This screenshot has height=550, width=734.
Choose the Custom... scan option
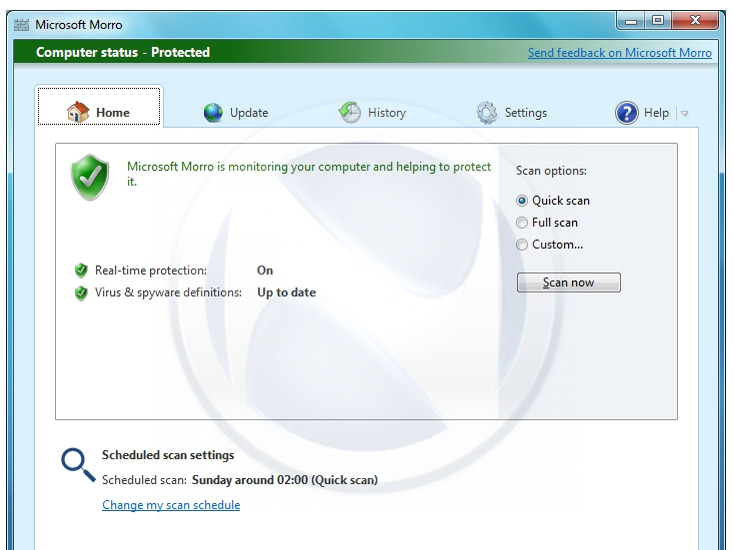550,245
